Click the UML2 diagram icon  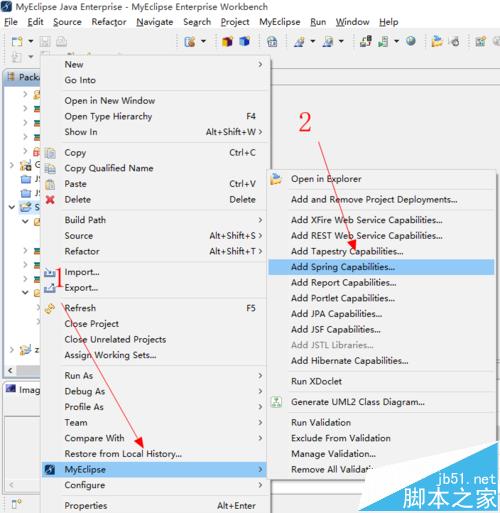[x=276, y=402]
